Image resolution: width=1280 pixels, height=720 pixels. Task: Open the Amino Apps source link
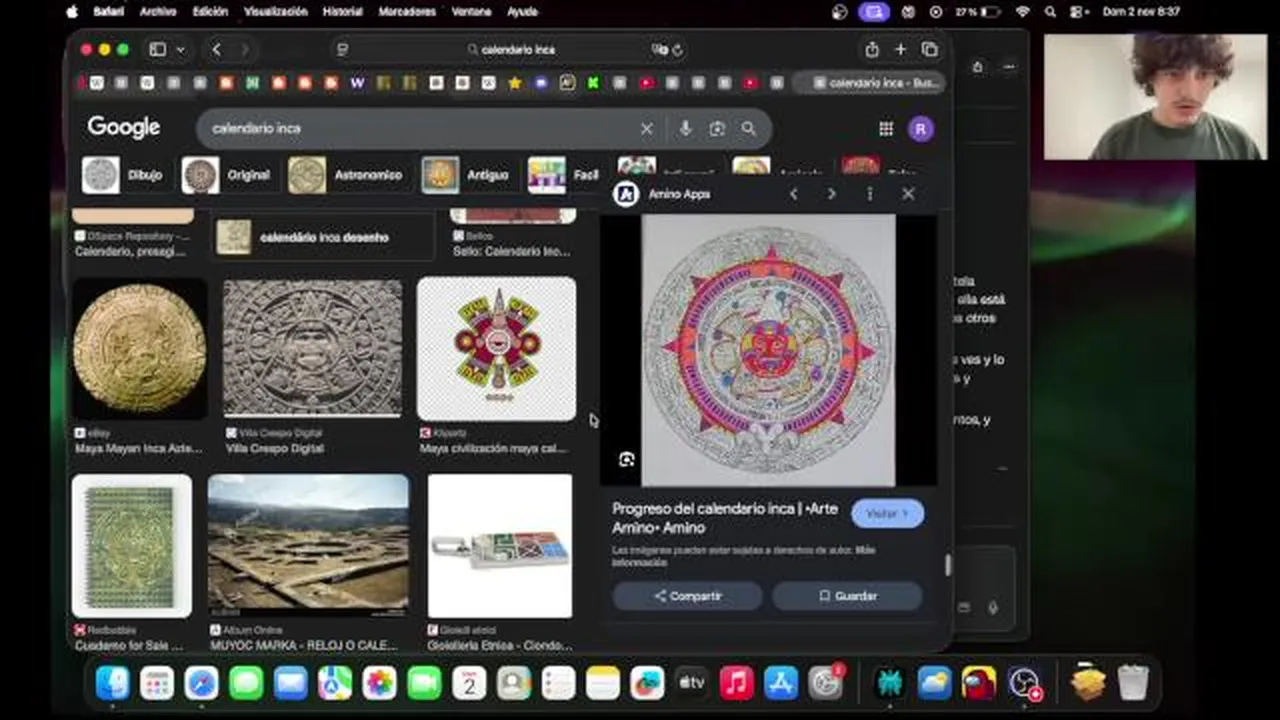pos(662,194)
